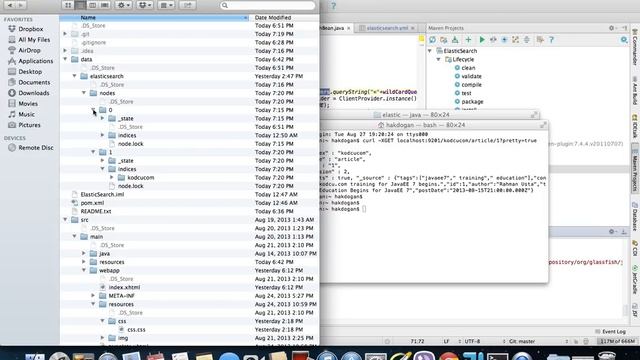The width and height of the screenshot is (640, 360).
Task: Click Git: master branch widget
Action: pyautogui.click(x=522, y=341)
